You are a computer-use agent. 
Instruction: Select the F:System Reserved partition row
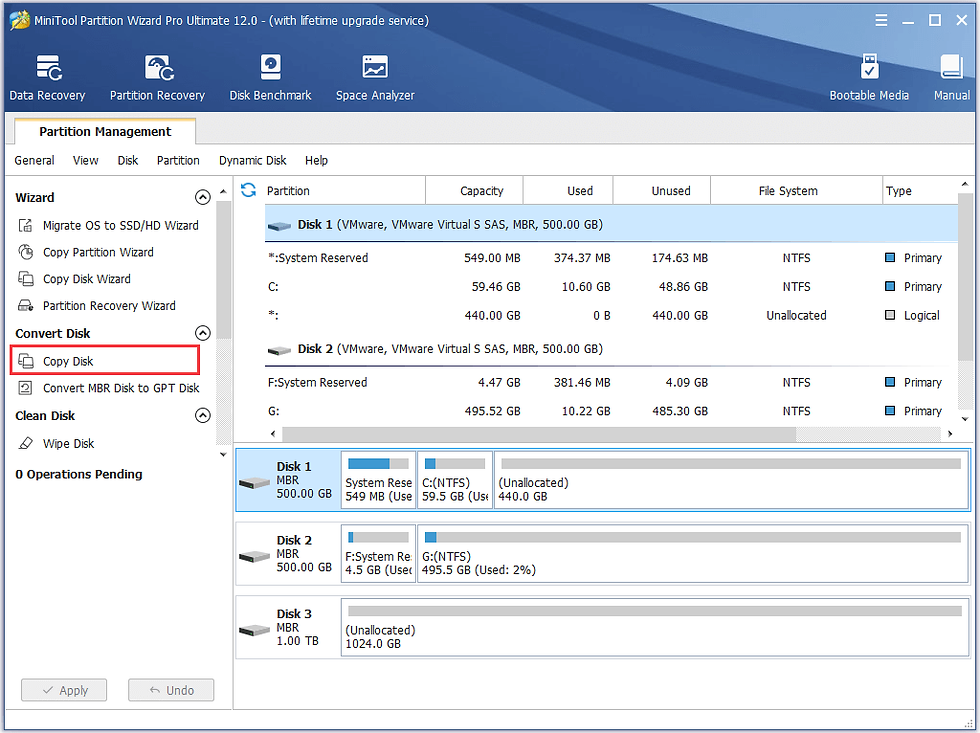tap(611, 382)
